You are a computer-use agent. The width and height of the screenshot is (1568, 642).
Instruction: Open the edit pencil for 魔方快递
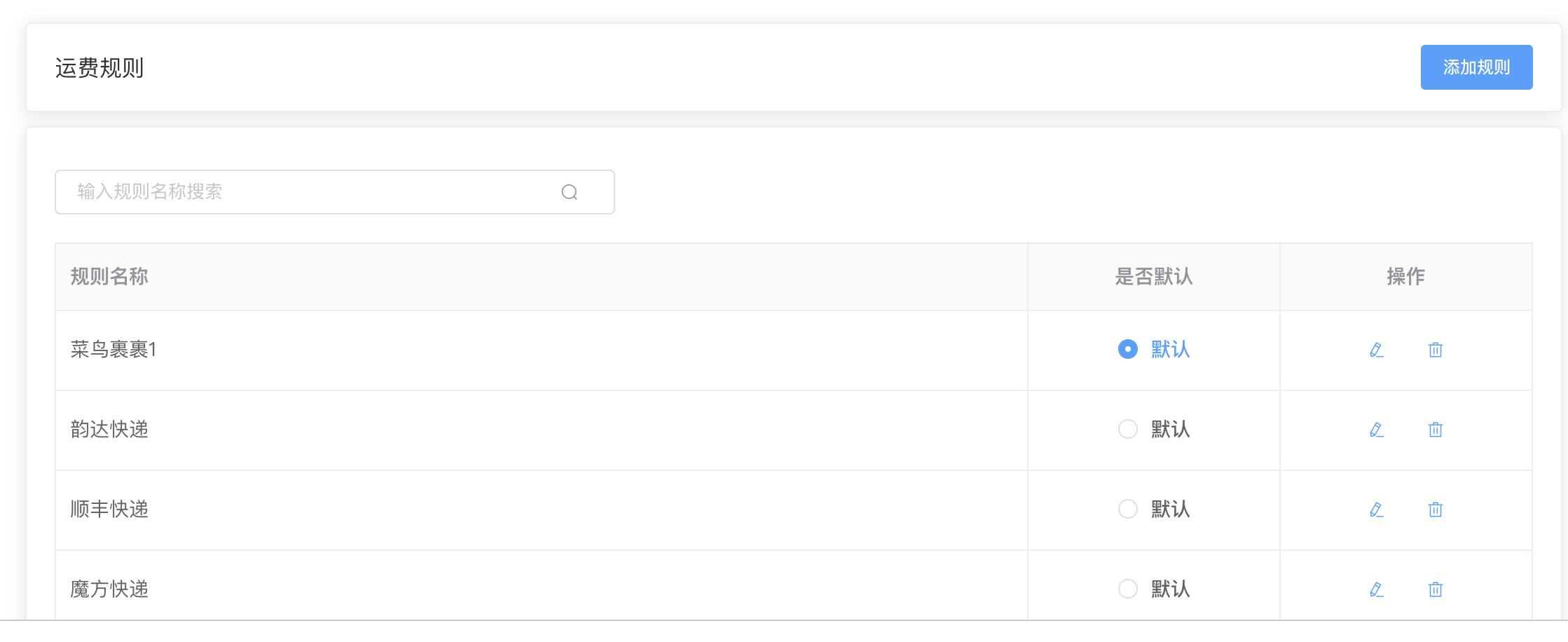tap(1375, 589)
